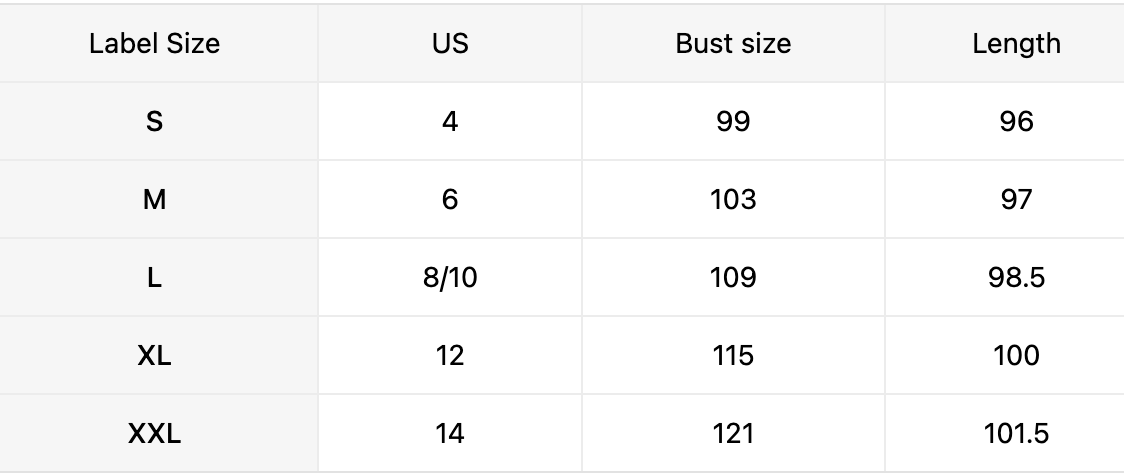Select the US size 12 cell

450,356
